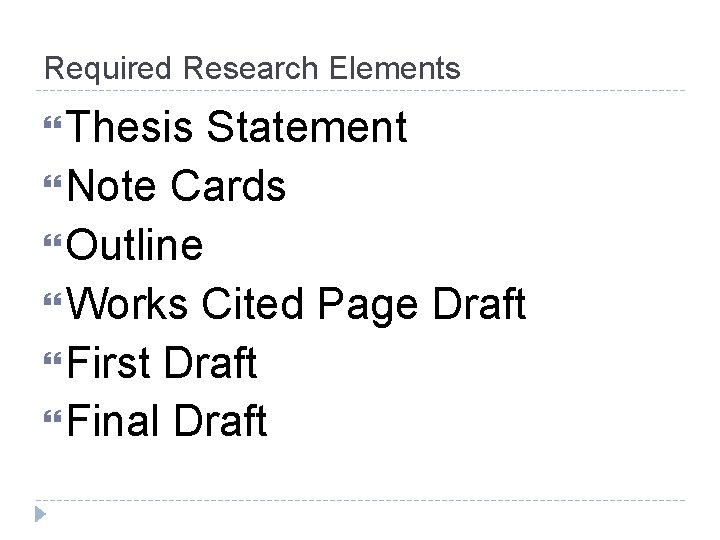Click the Note Cards text
Viewport: 720px width, 540px height.
pos(176,185)
